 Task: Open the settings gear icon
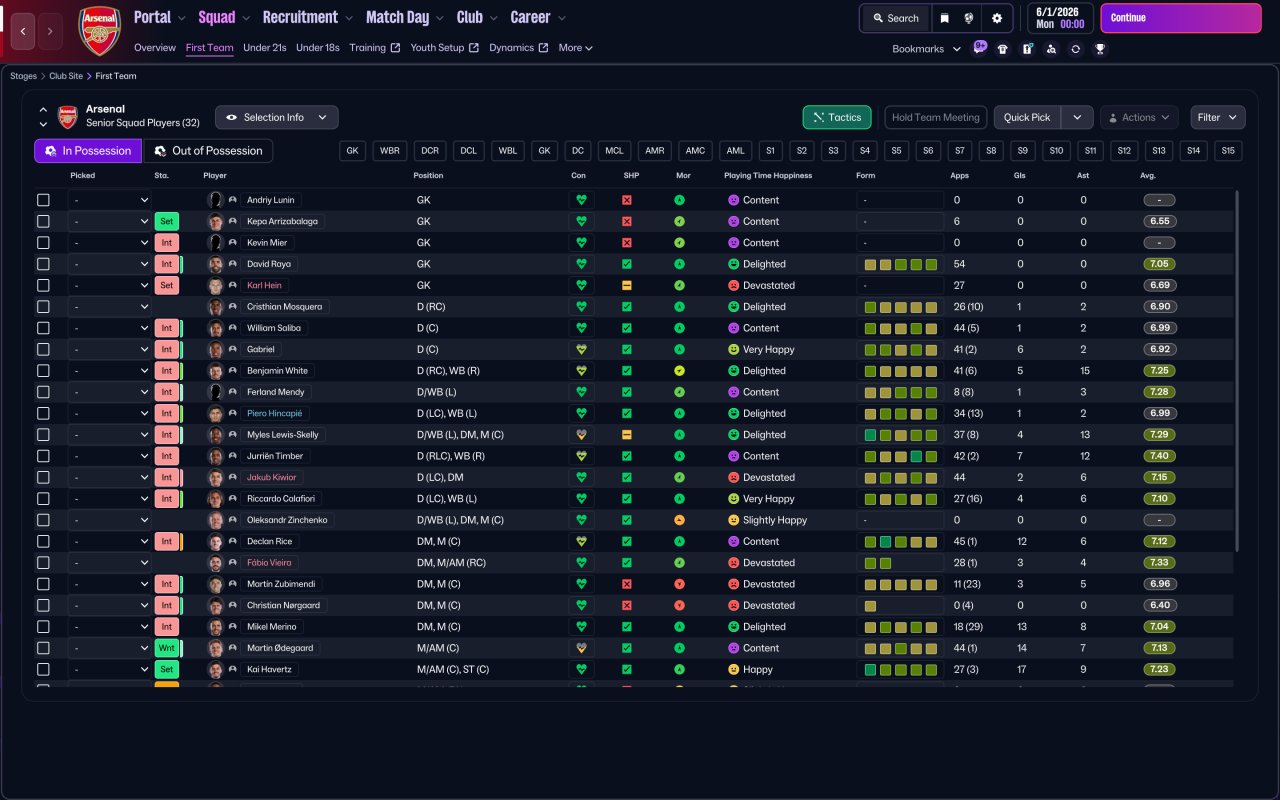point(996,18)
